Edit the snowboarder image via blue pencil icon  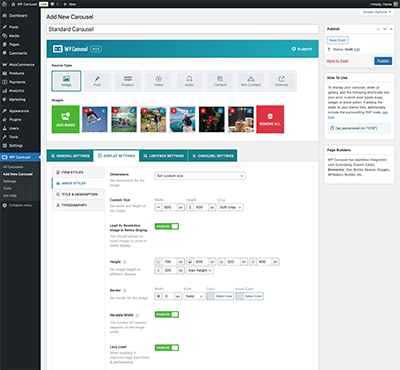[x=103, y=110]
